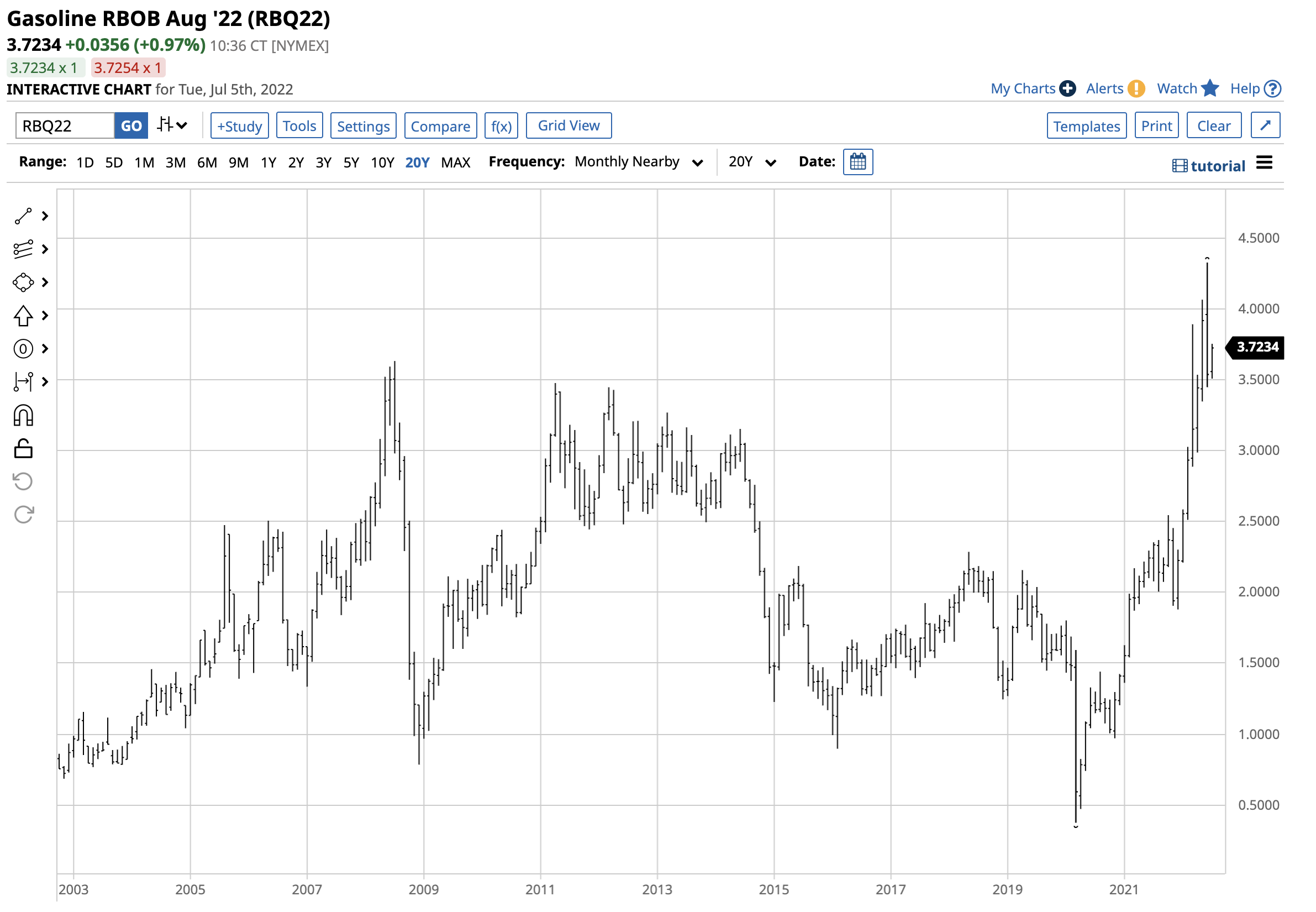Pop out the chart with arrow icon
Screen dimensions: 1316x912
coord(1265,125)
